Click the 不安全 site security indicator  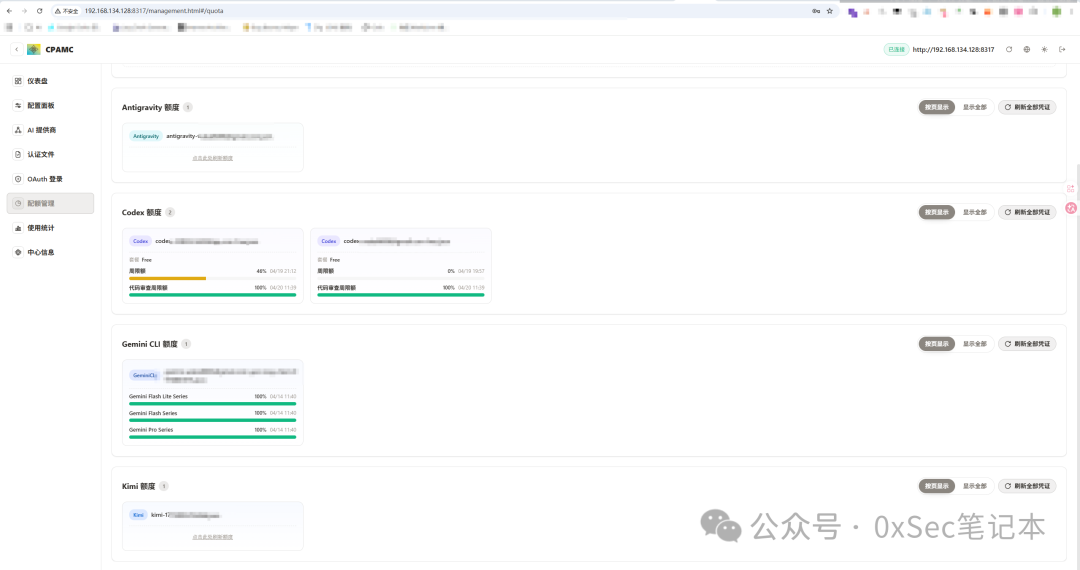click(67, 11)
